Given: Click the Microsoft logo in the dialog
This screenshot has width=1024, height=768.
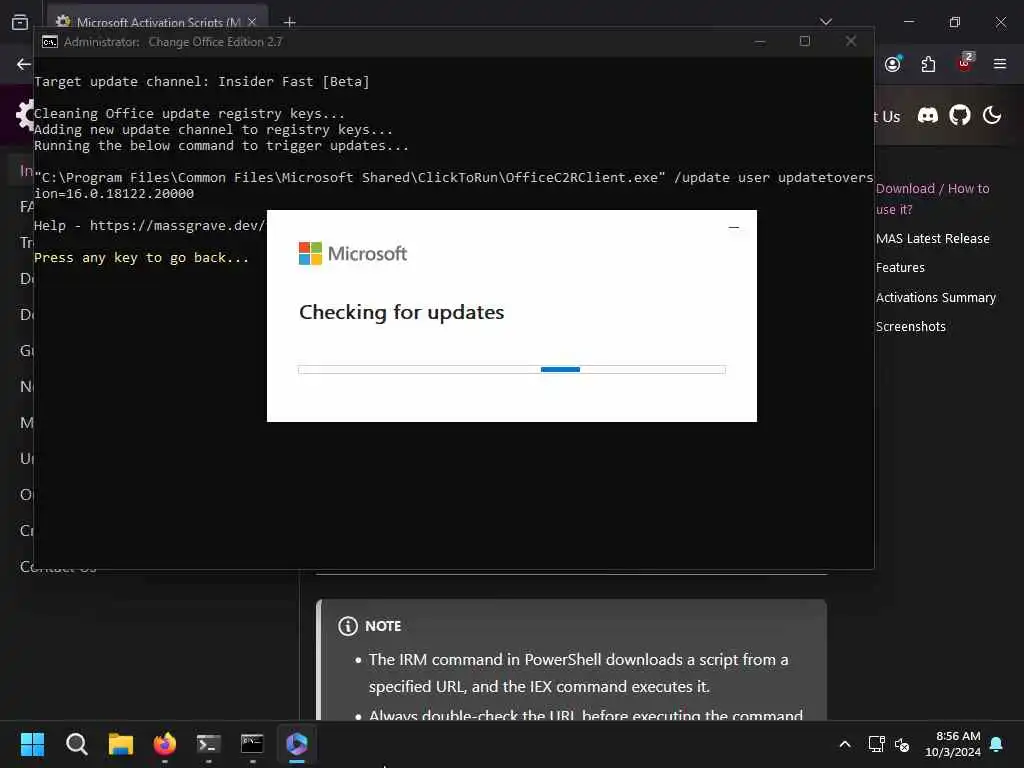Looking at the screenshot, I should [353, 253].
